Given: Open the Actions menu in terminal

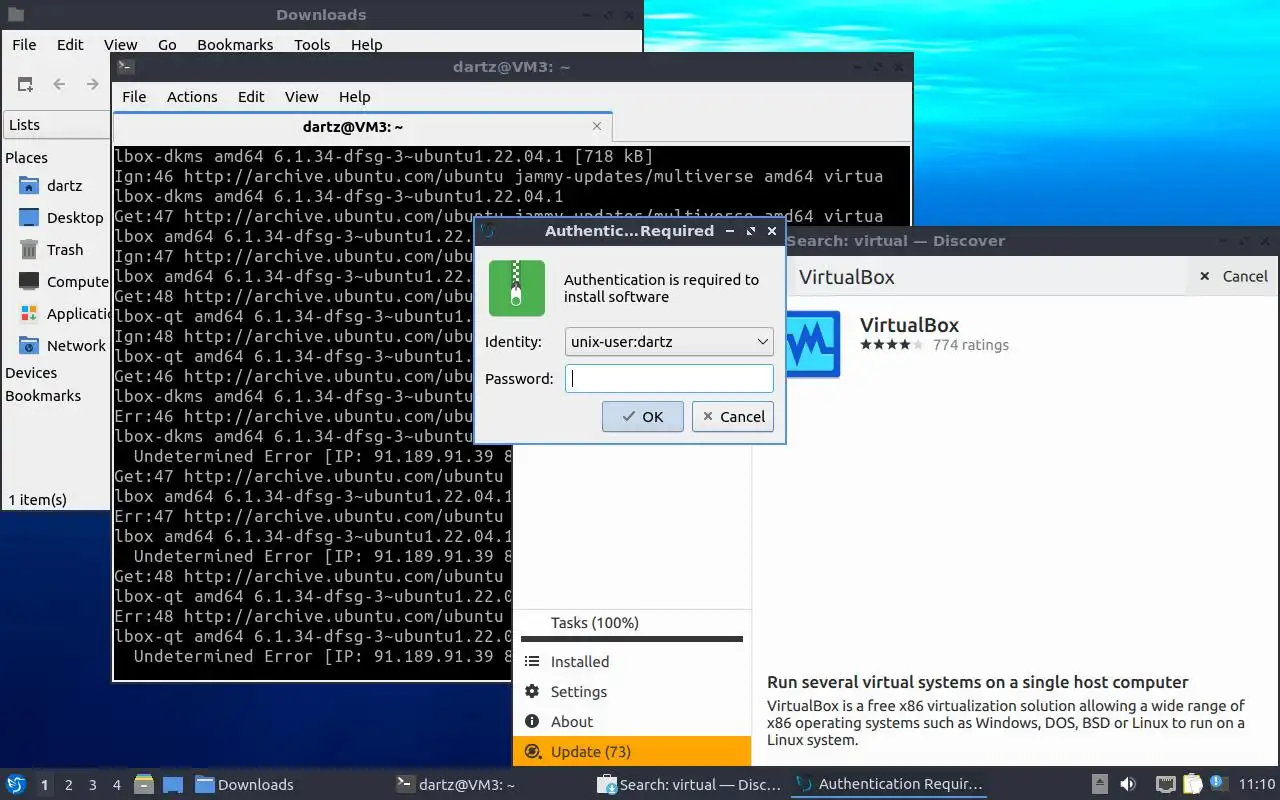Looking at the screenshot, I should (192, 96).
